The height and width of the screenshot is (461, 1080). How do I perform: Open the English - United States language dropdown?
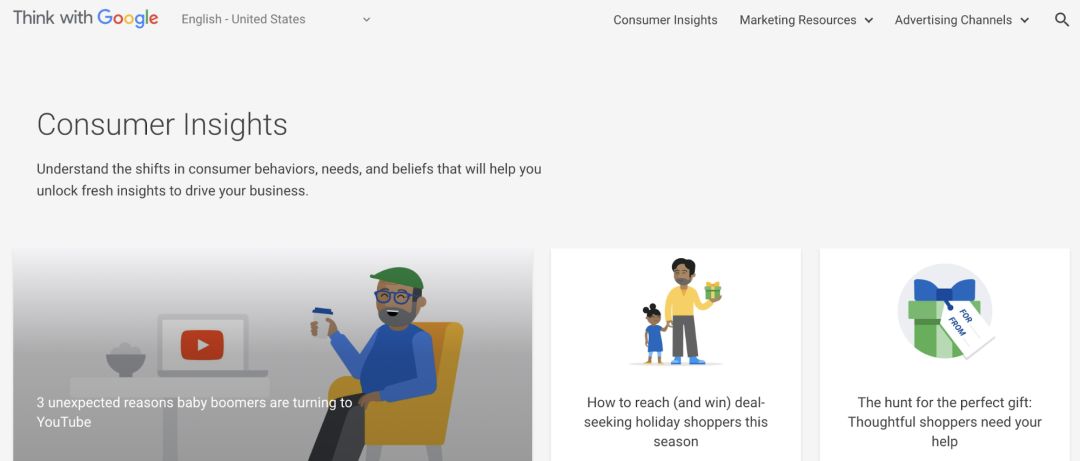[276, 19]
